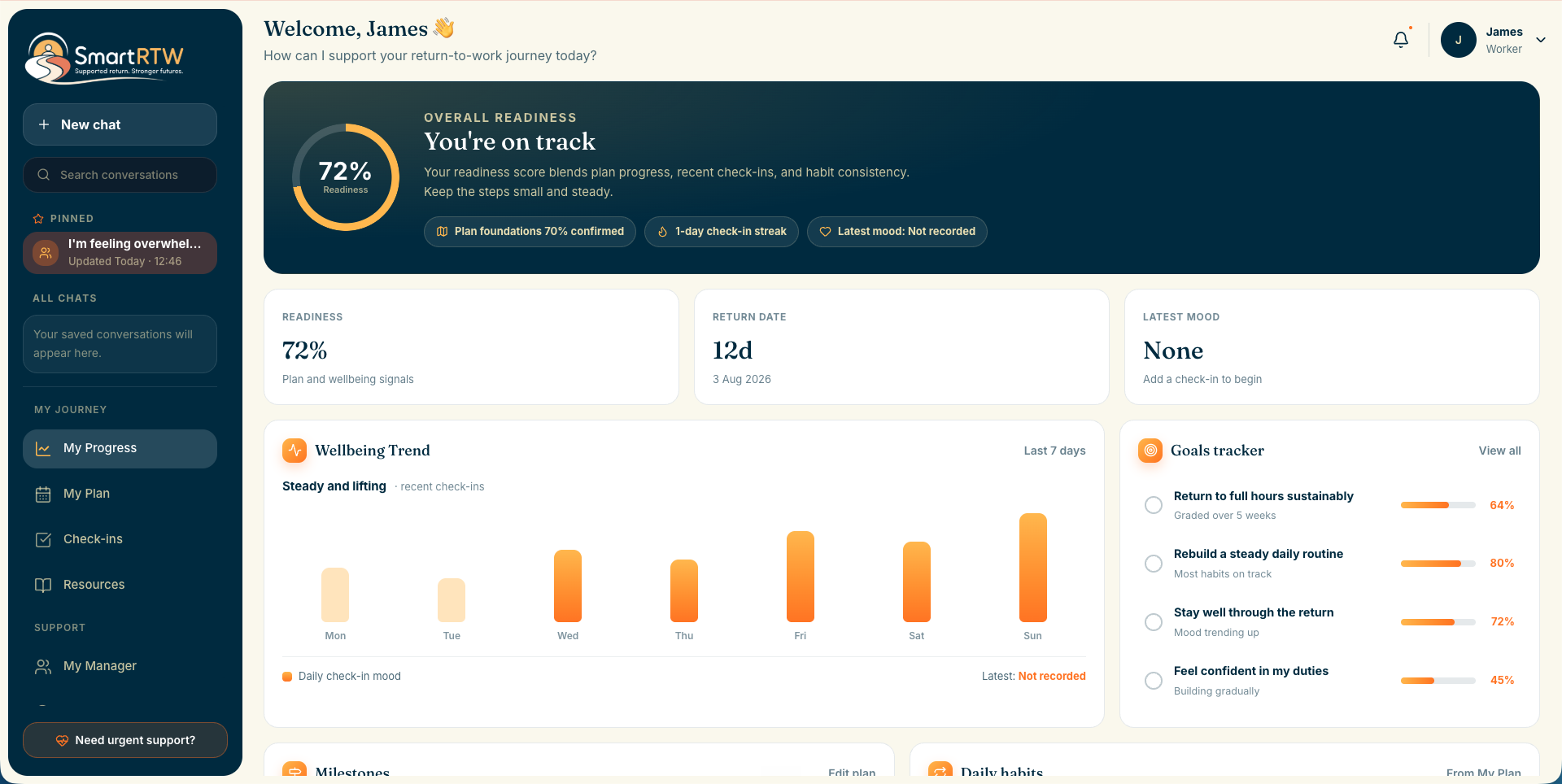Click Add a check-in to begin text
The height and width of the screenshot is (784, 1562).
click(x=1202, y=380)
